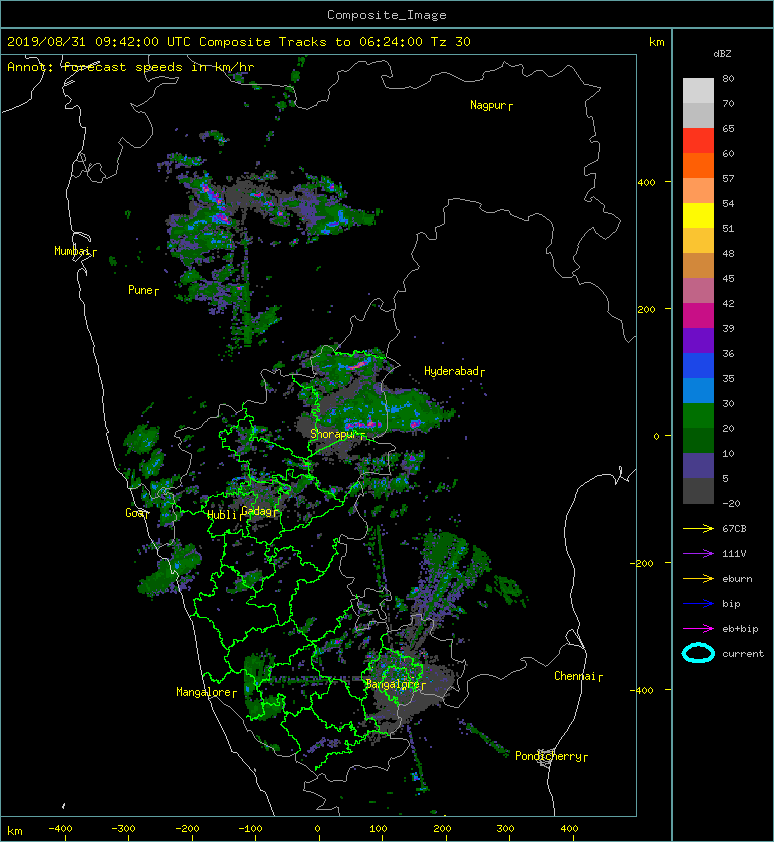774x842 pixels.
Task: Select the Shorapur station label
Action: (333, 434)
